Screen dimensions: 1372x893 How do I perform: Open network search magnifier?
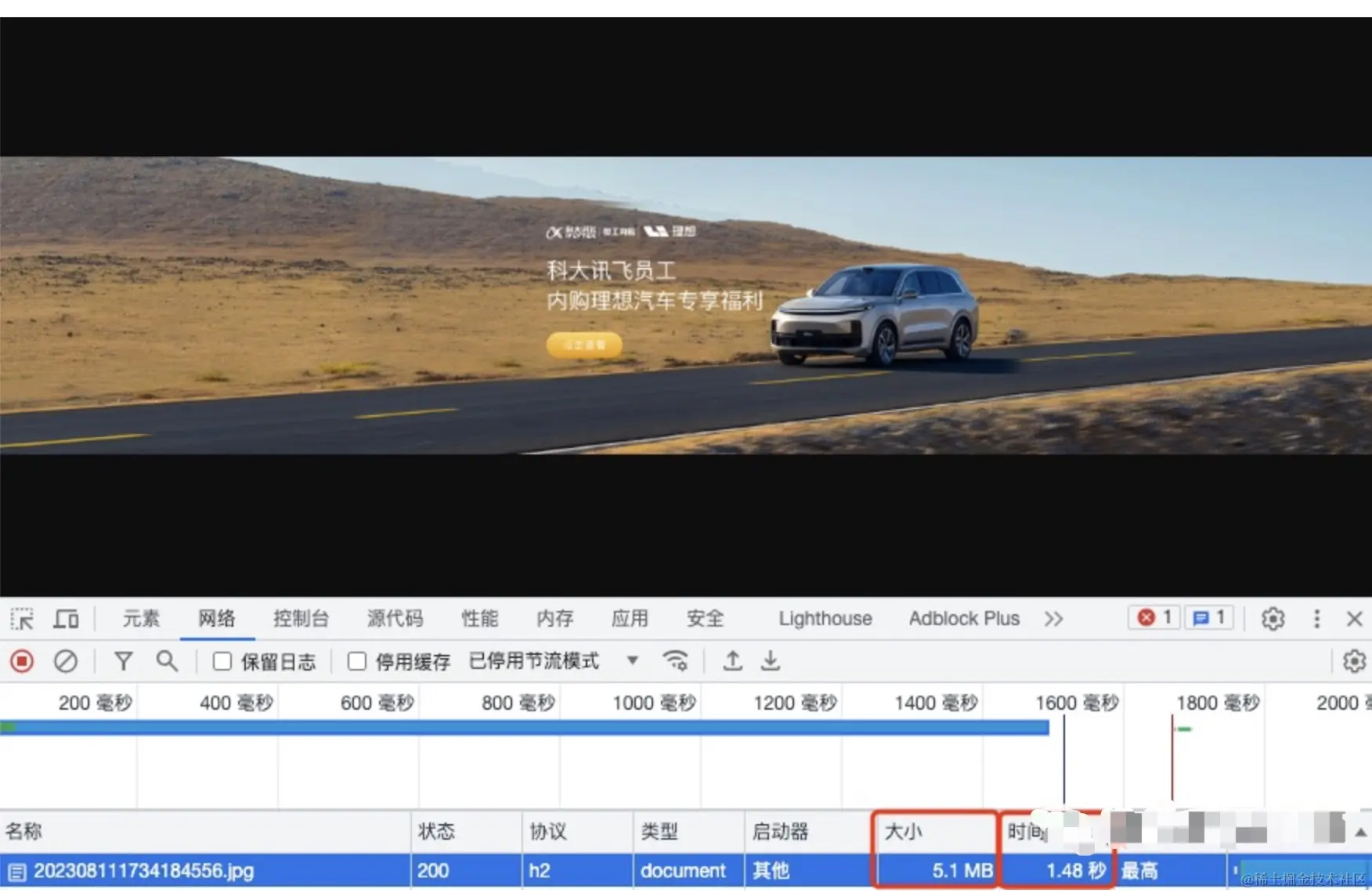pyautogui.click(x=167, y=661)
